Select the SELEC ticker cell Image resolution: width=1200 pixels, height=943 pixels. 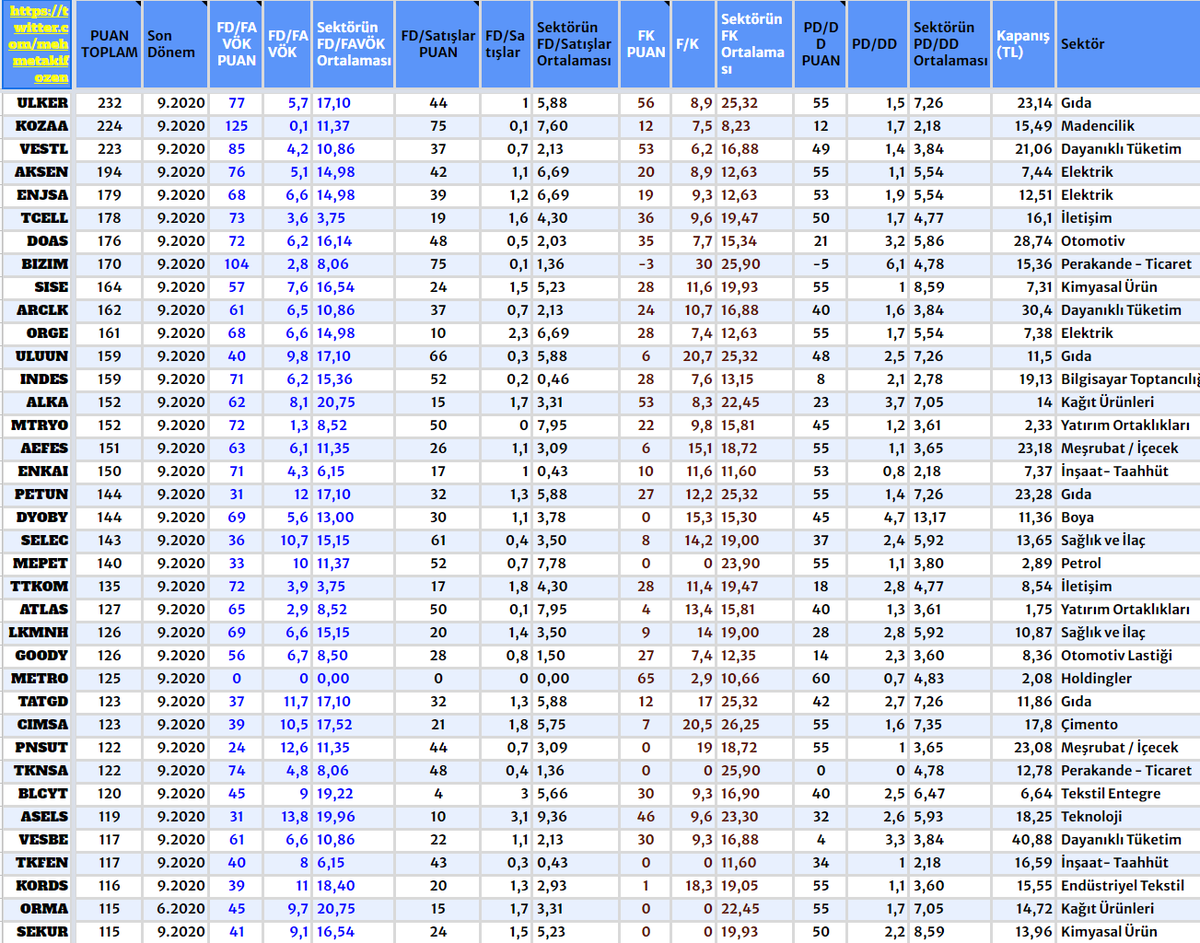pyautogui.click(x=38, y=540)
